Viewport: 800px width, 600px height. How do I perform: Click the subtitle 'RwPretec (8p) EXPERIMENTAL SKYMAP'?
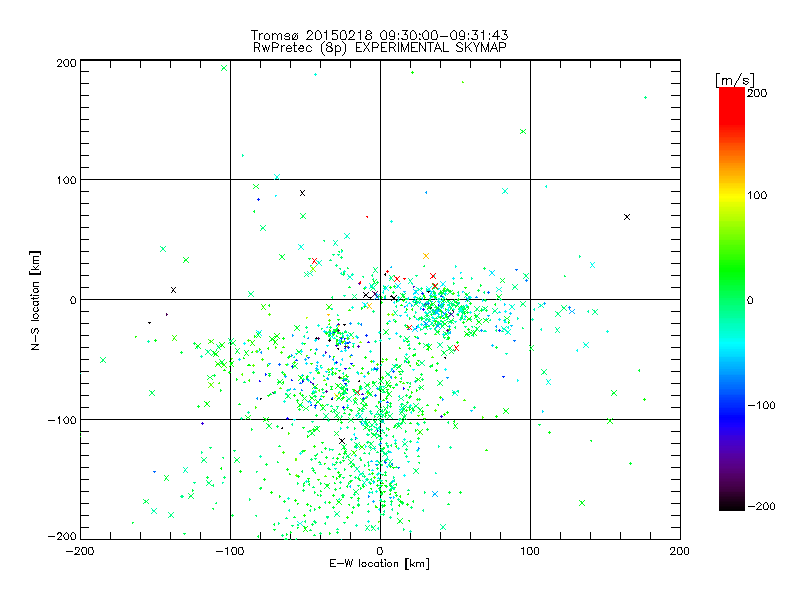click(x=380, y=47)
